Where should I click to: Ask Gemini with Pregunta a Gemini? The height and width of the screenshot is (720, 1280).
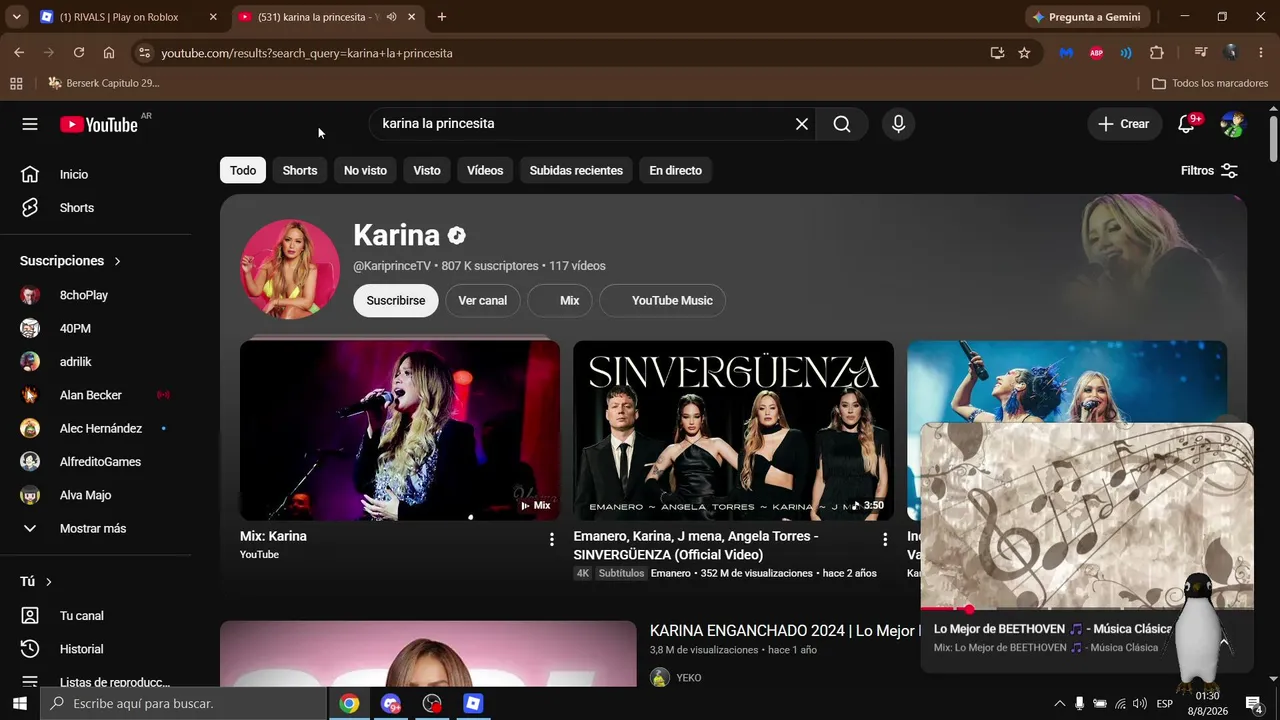[1088, 17]
